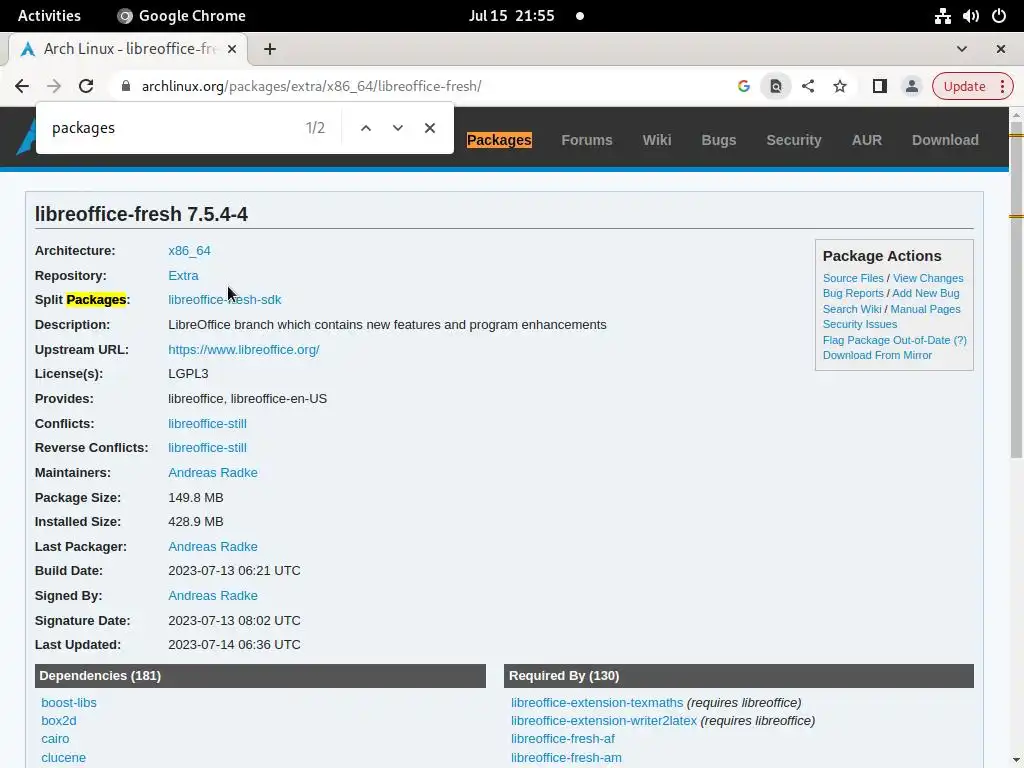This screenshot has width=1024, height=768.
Task: Open the Extra repository link
Action: 184,276
